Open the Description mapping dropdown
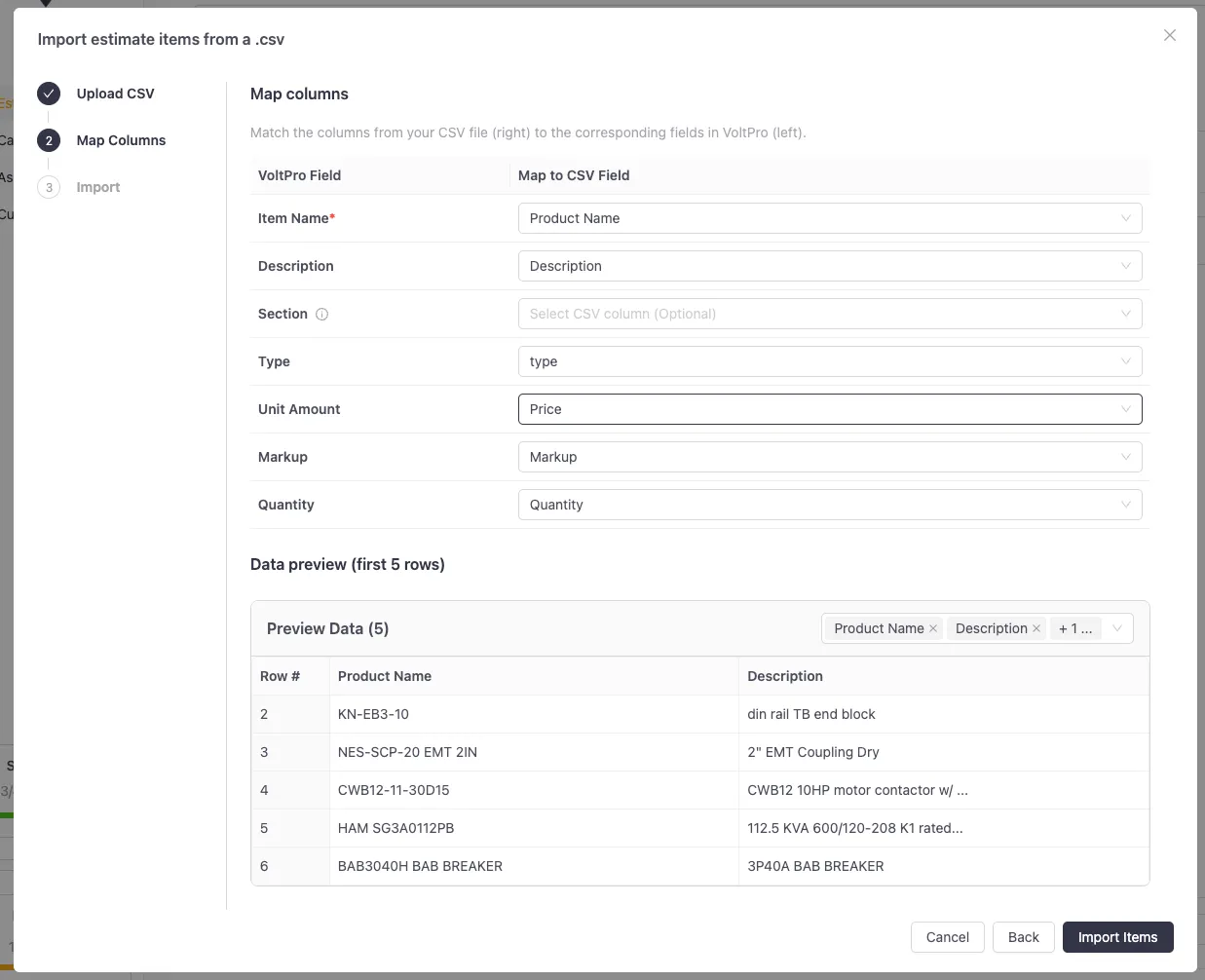 pos(830,266)
